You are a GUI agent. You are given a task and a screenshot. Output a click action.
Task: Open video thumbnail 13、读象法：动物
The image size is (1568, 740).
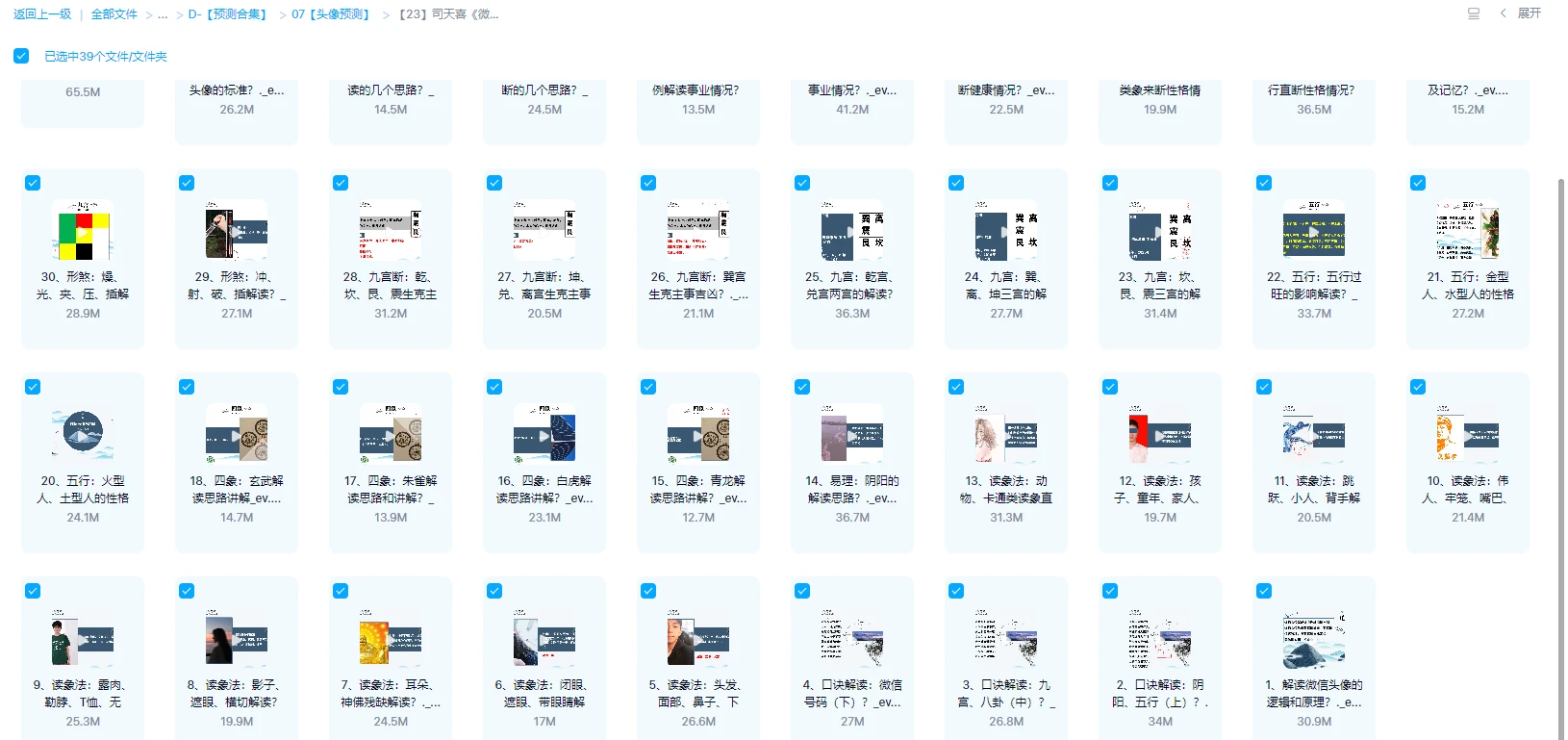(1006, 435)
